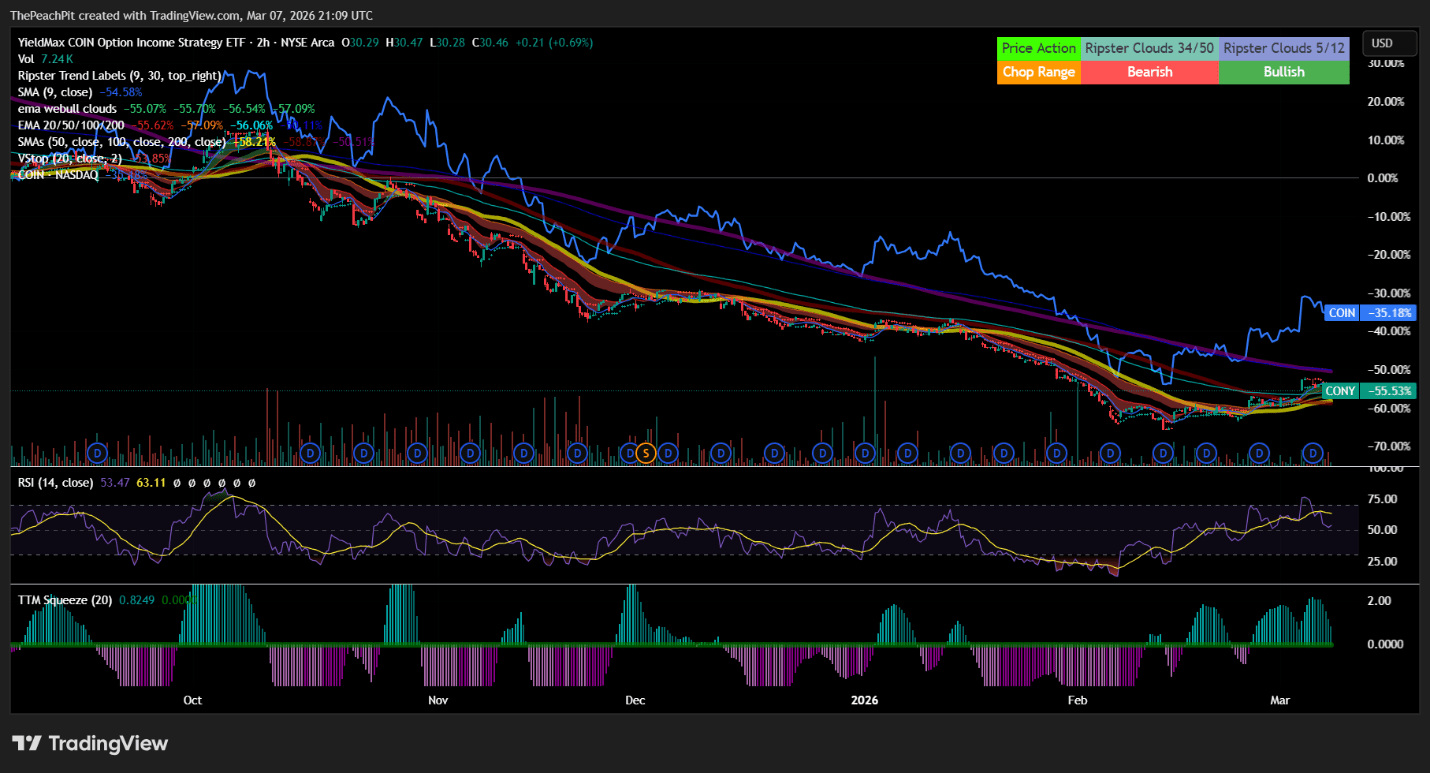The height and width of the screenshot is (773, 1430).
Task: Click the rightmost dividend D marker
Action: [1314, 453]
